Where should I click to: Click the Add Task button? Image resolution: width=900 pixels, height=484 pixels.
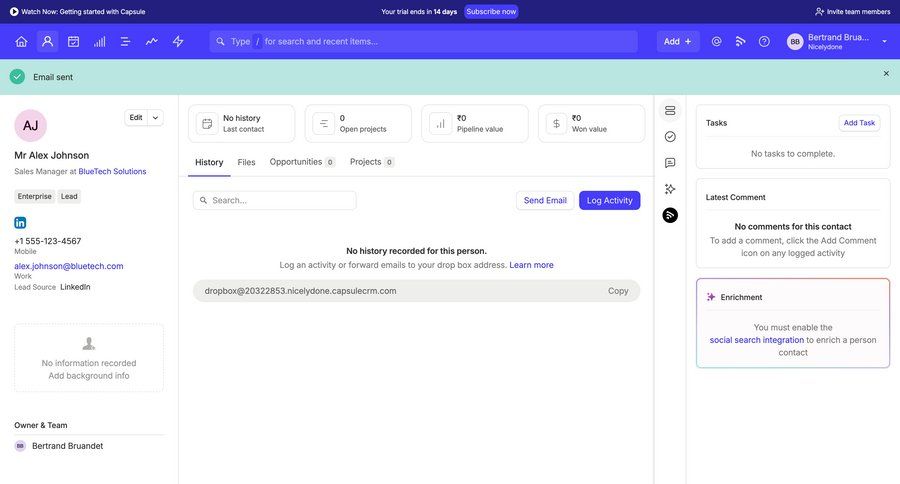[859, 123]
